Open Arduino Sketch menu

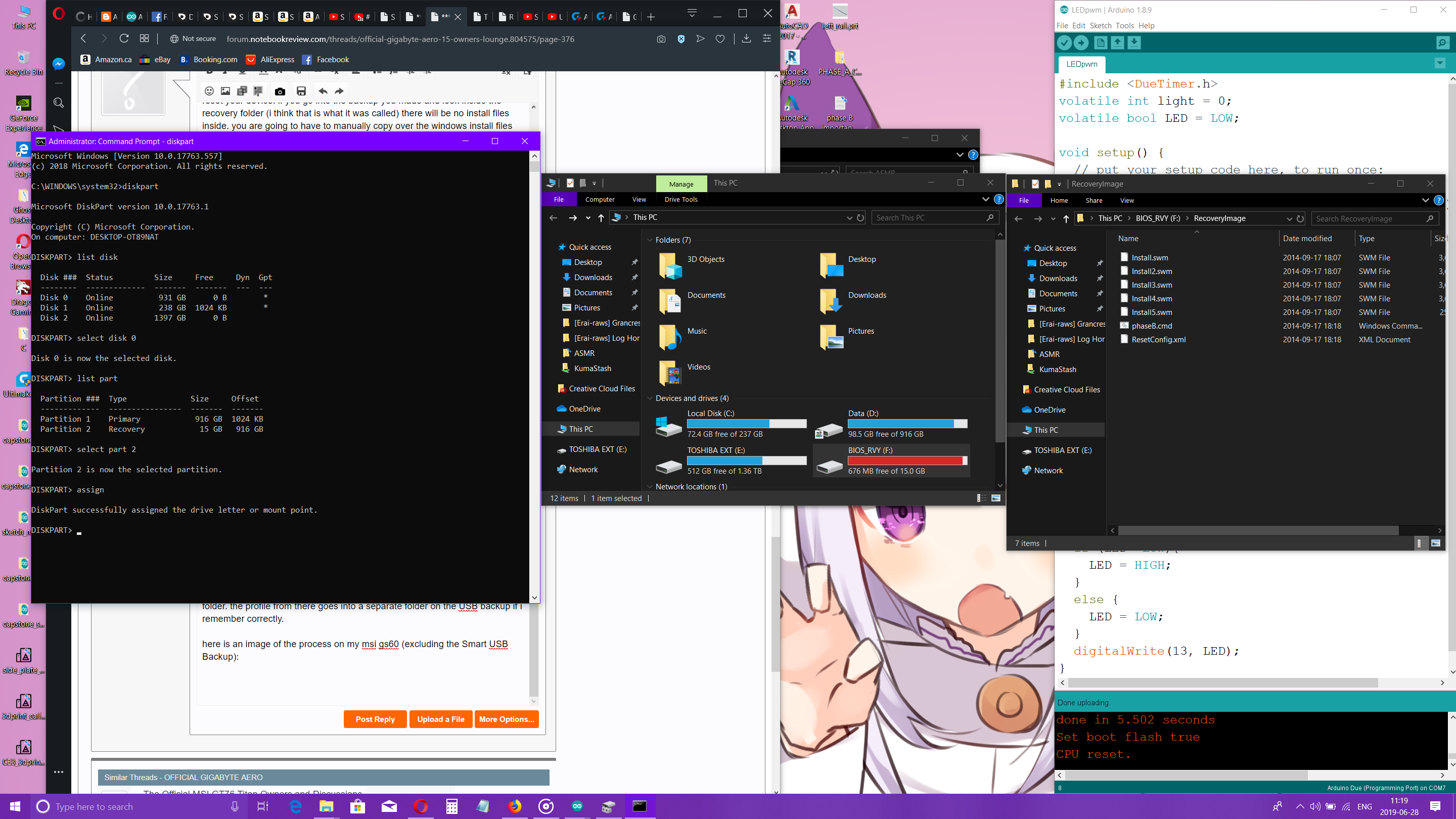click(x=1101, y=25)
